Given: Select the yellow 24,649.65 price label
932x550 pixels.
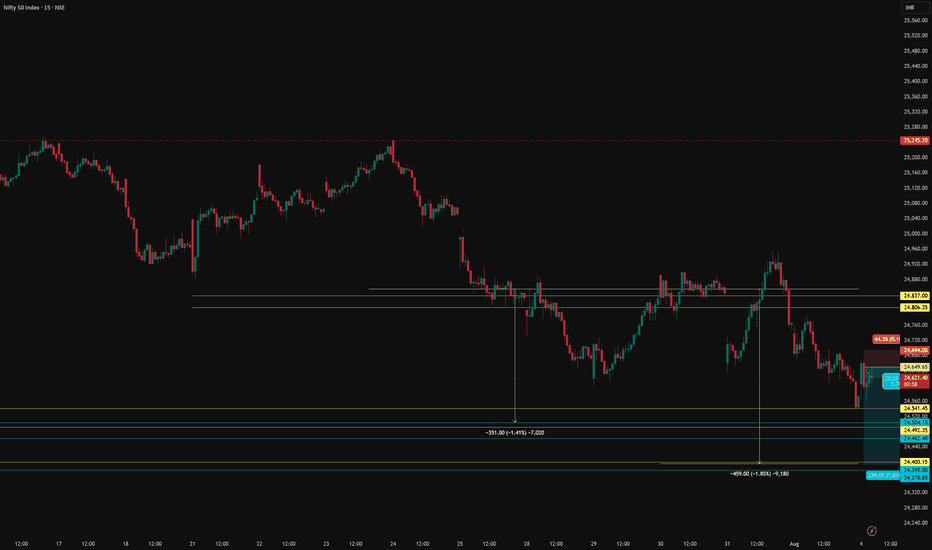Looking at the screenshot, I should tap(915, 367).
